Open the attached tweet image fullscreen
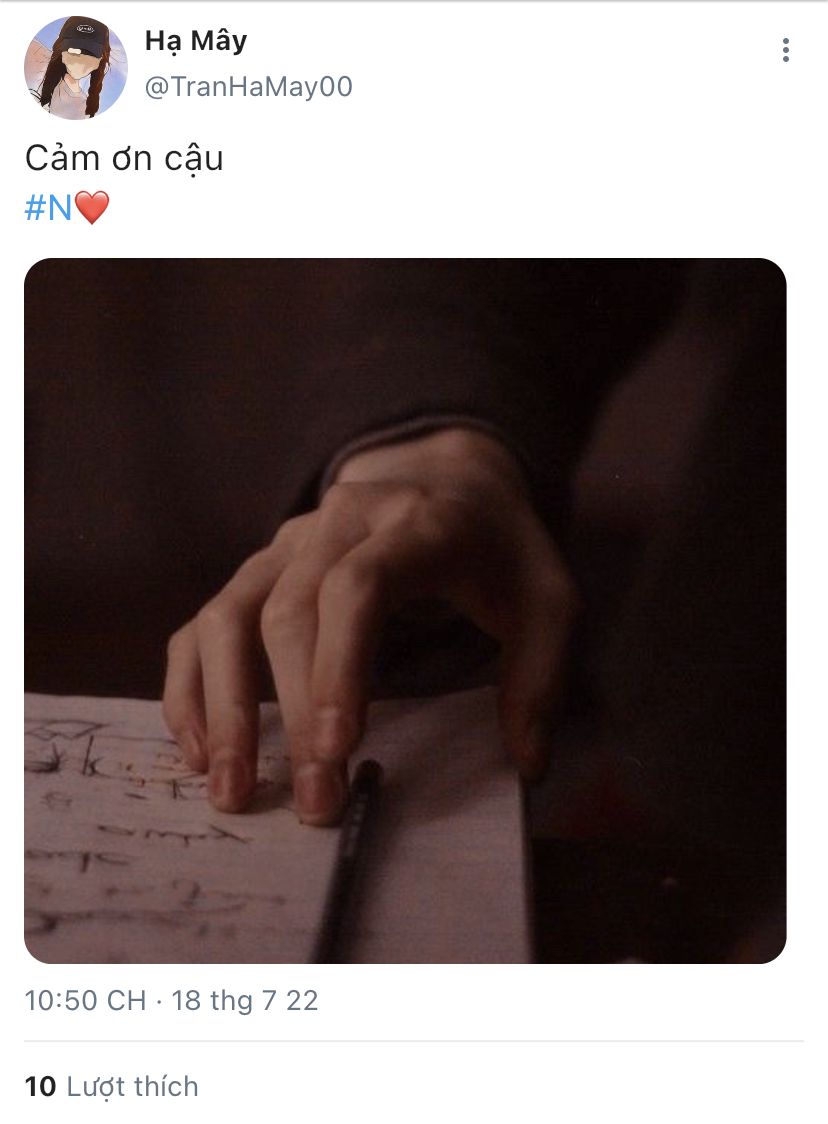This screenshot has width=828, height=1124. pos(405,611)
